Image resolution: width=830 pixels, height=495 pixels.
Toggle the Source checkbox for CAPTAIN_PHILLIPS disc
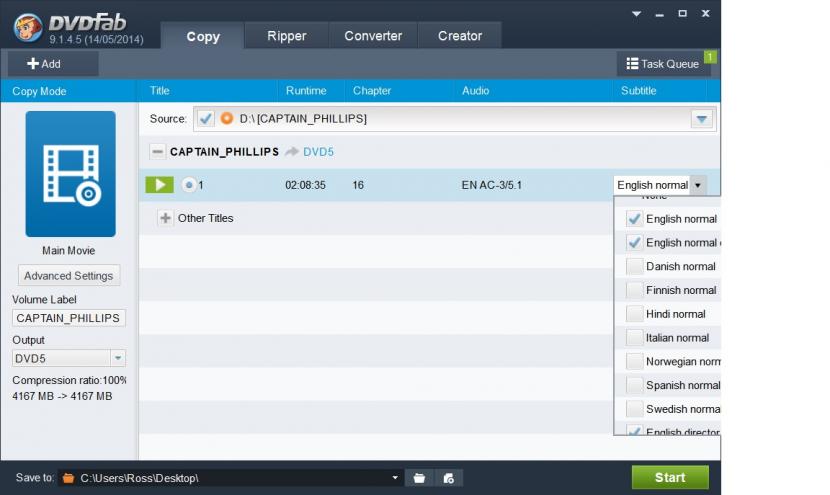click(205, 119)
